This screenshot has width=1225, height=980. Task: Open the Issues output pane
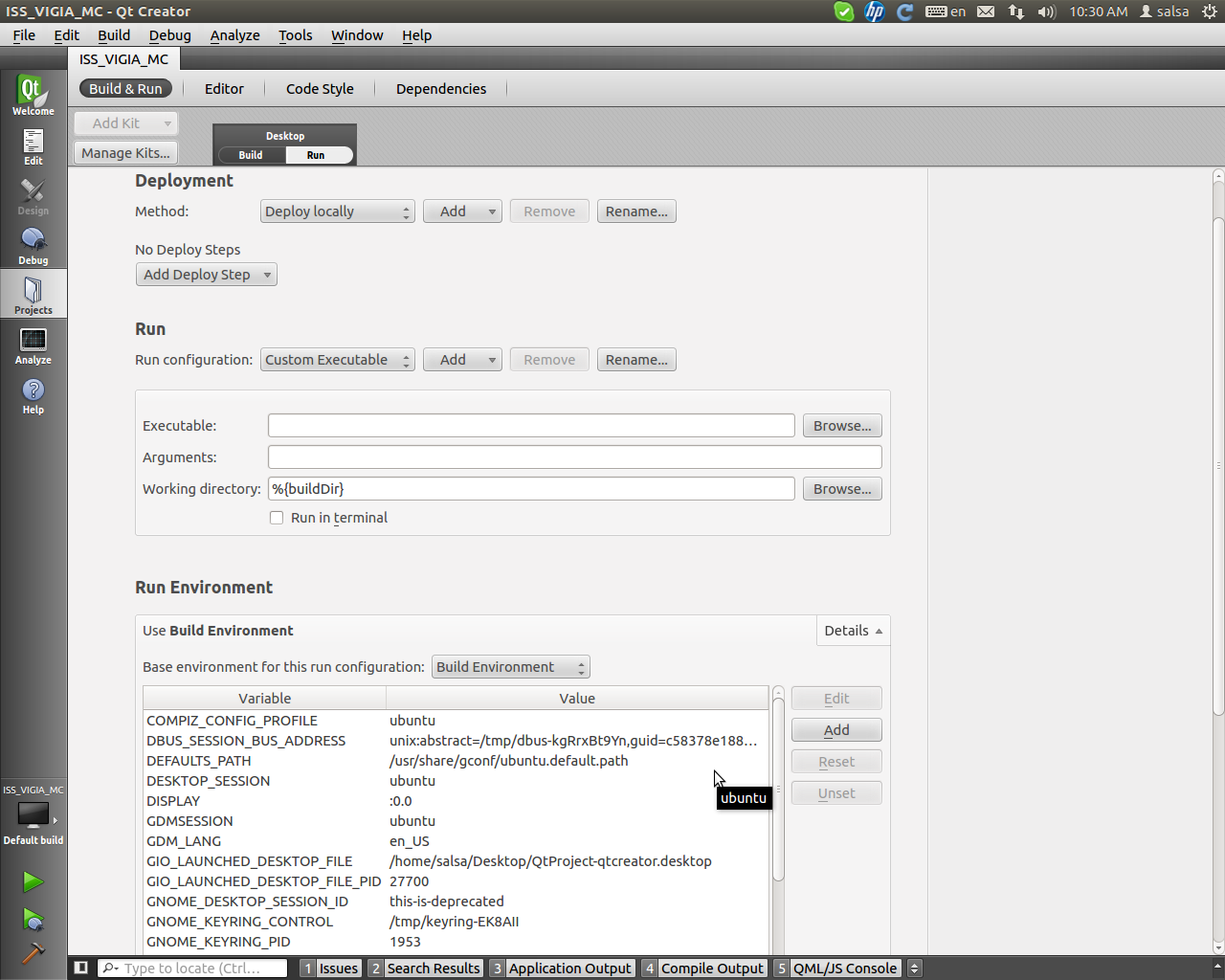click(x=331, y=968)
